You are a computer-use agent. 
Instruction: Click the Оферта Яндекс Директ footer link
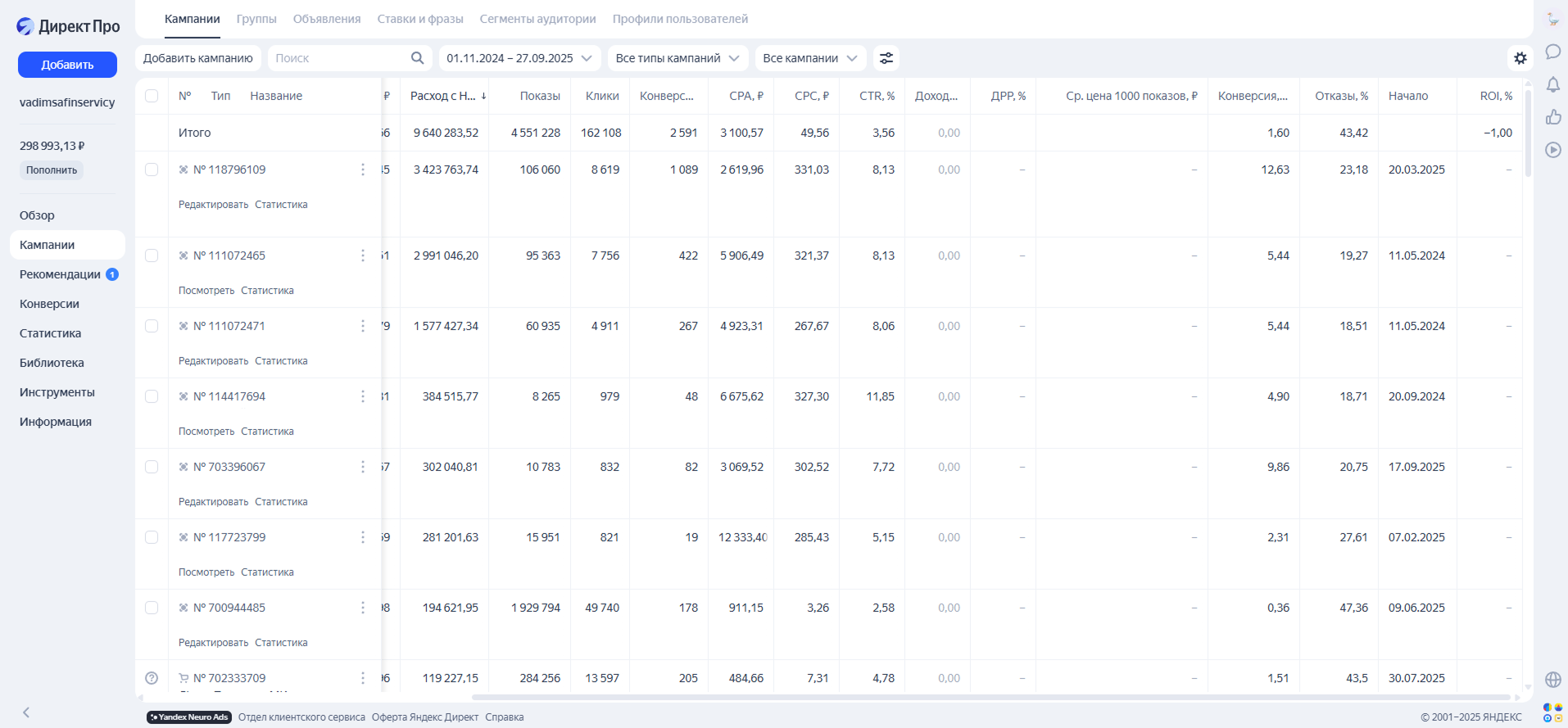point(425,717)
